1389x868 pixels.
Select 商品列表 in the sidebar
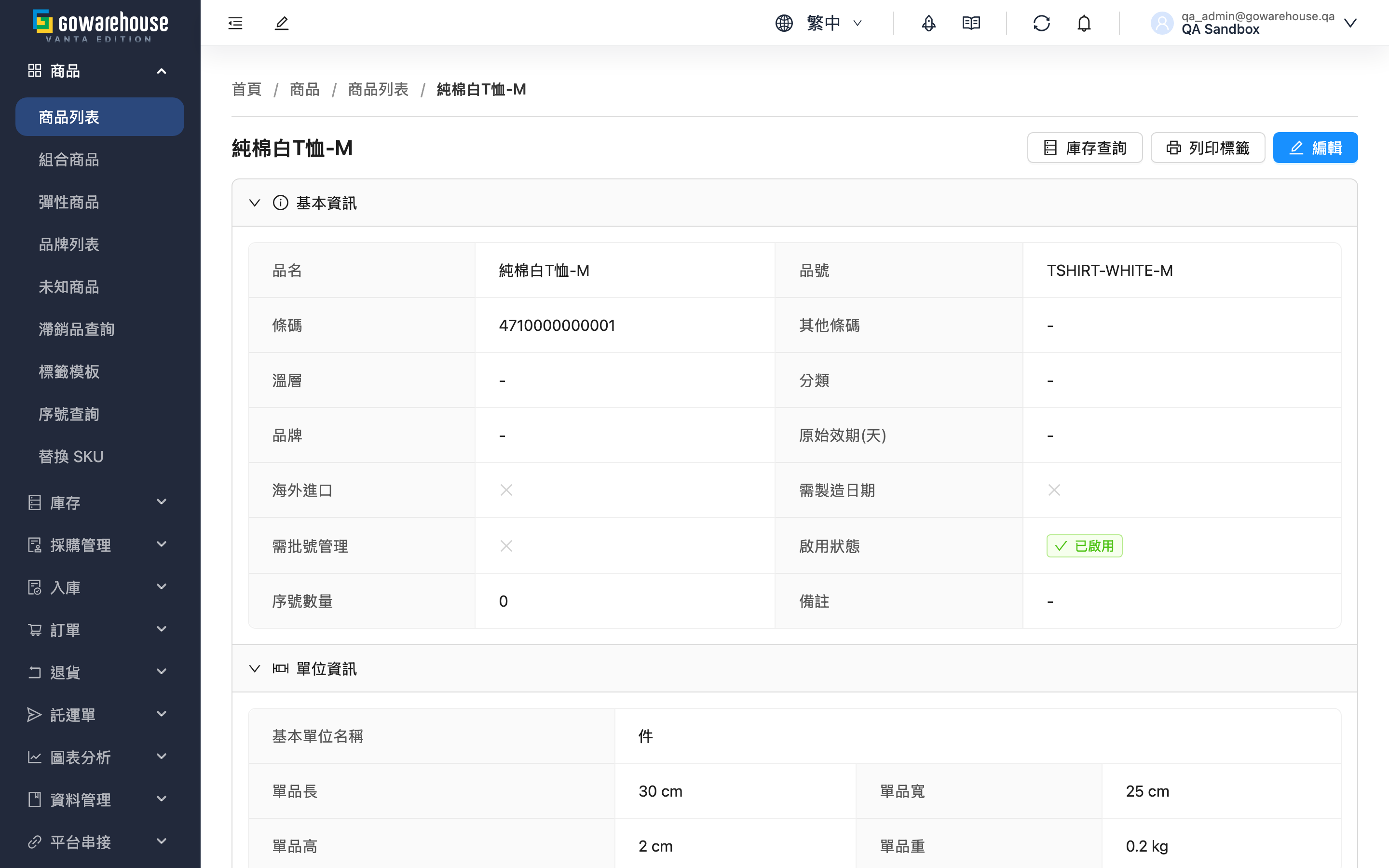coord(100,117)
